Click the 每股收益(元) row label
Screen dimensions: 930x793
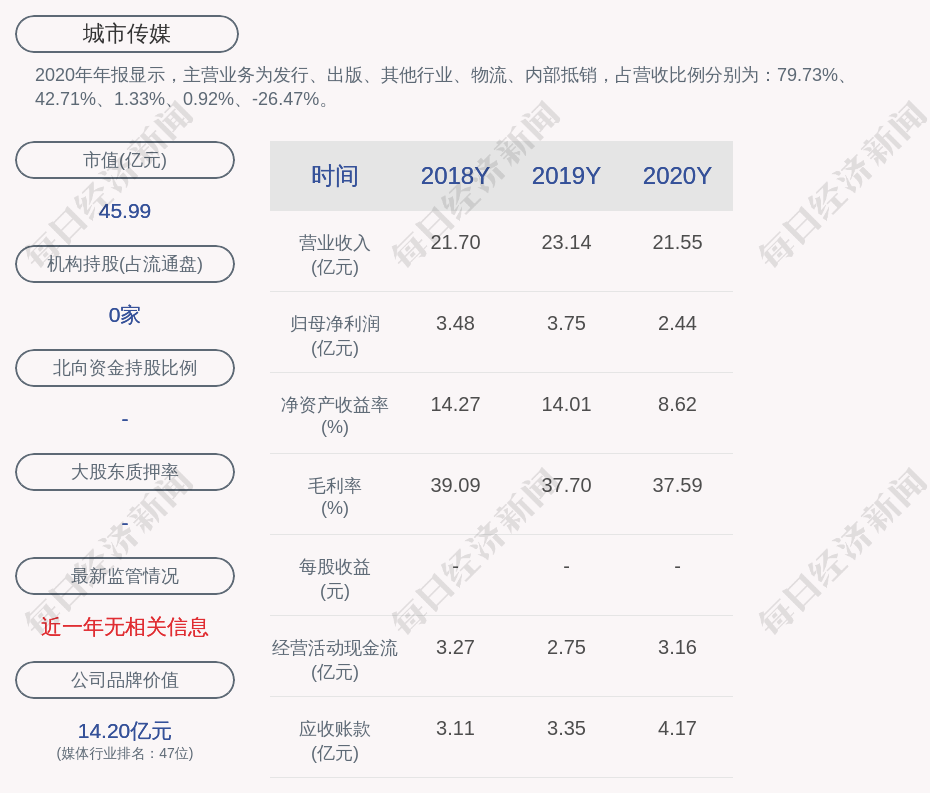[335, 579]
